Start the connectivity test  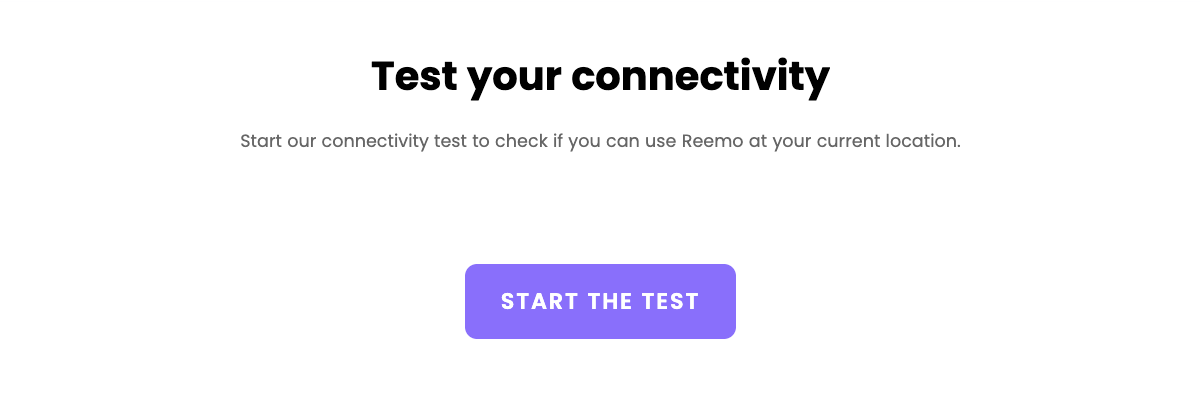600,301
